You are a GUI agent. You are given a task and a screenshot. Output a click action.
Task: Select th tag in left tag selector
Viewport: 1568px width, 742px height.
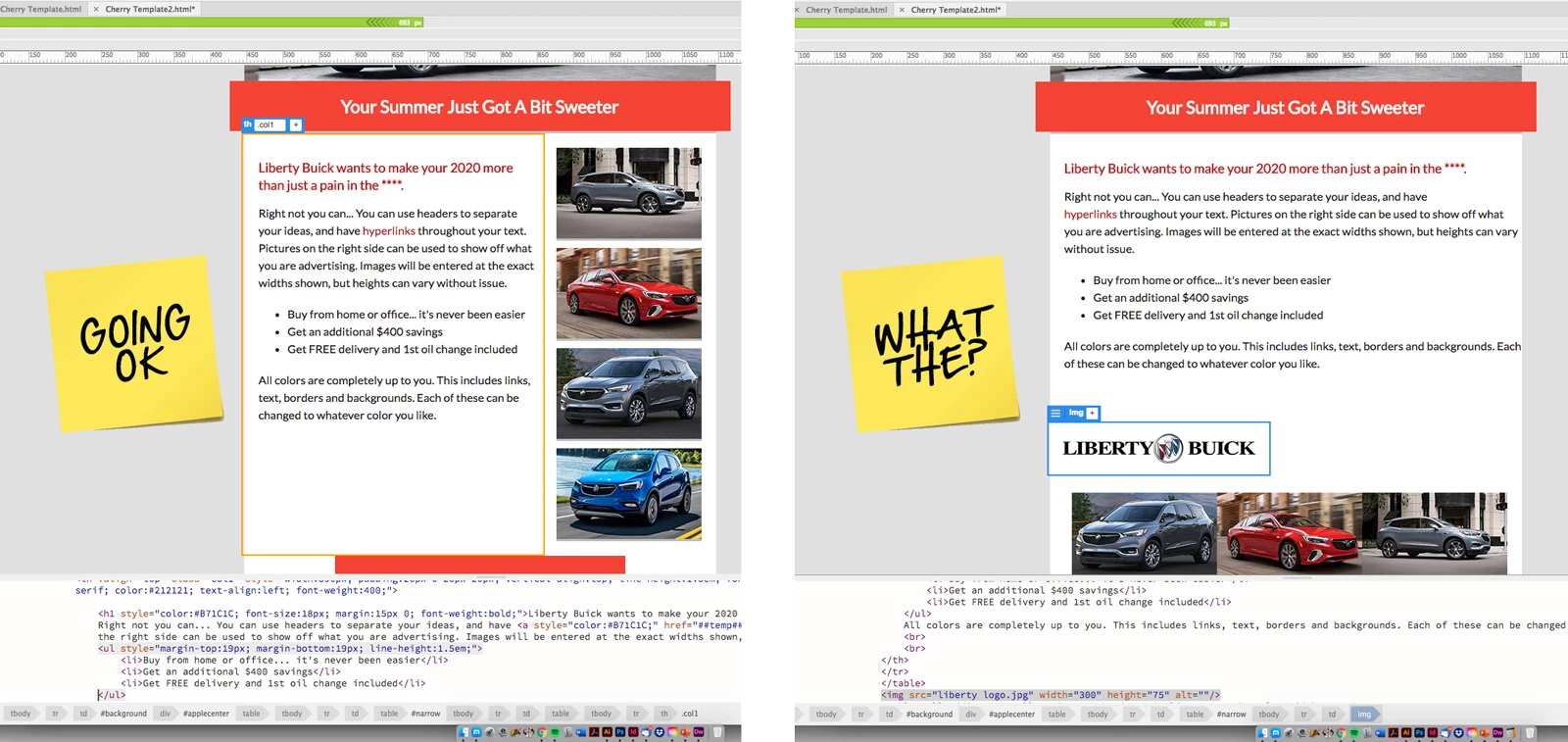[663, 714]
